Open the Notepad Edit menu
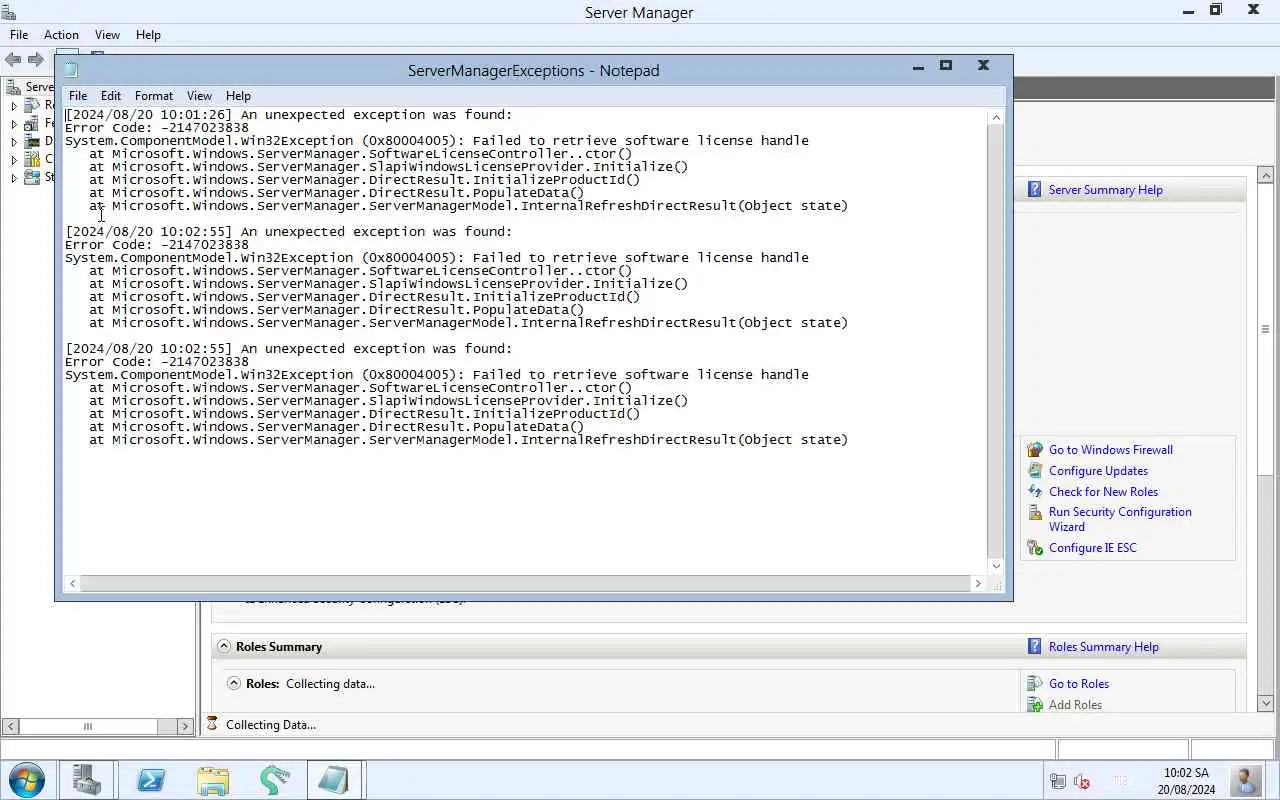1280x800 pixels. click(x=111, y=95)
